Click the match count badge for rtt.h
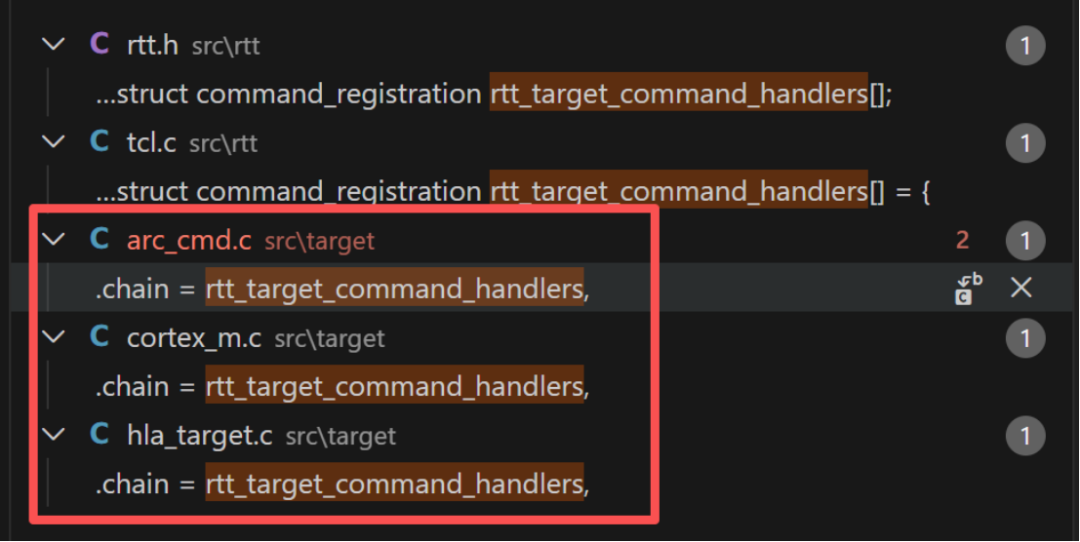Image resolution: width=1080 pixels, height=542 pixels. pos(1026,45)
